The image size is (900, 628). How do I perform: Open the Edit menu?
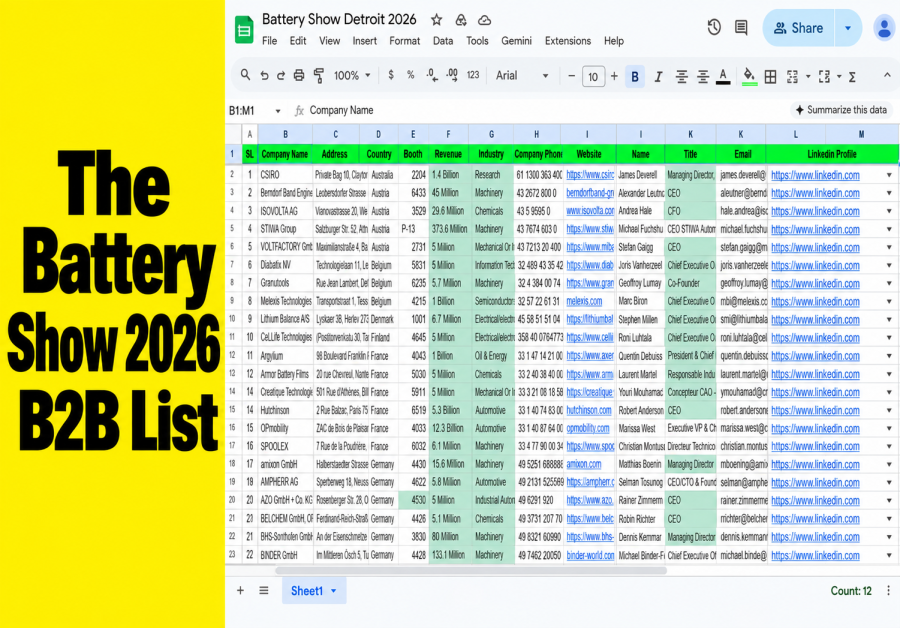tap(297, 41)
